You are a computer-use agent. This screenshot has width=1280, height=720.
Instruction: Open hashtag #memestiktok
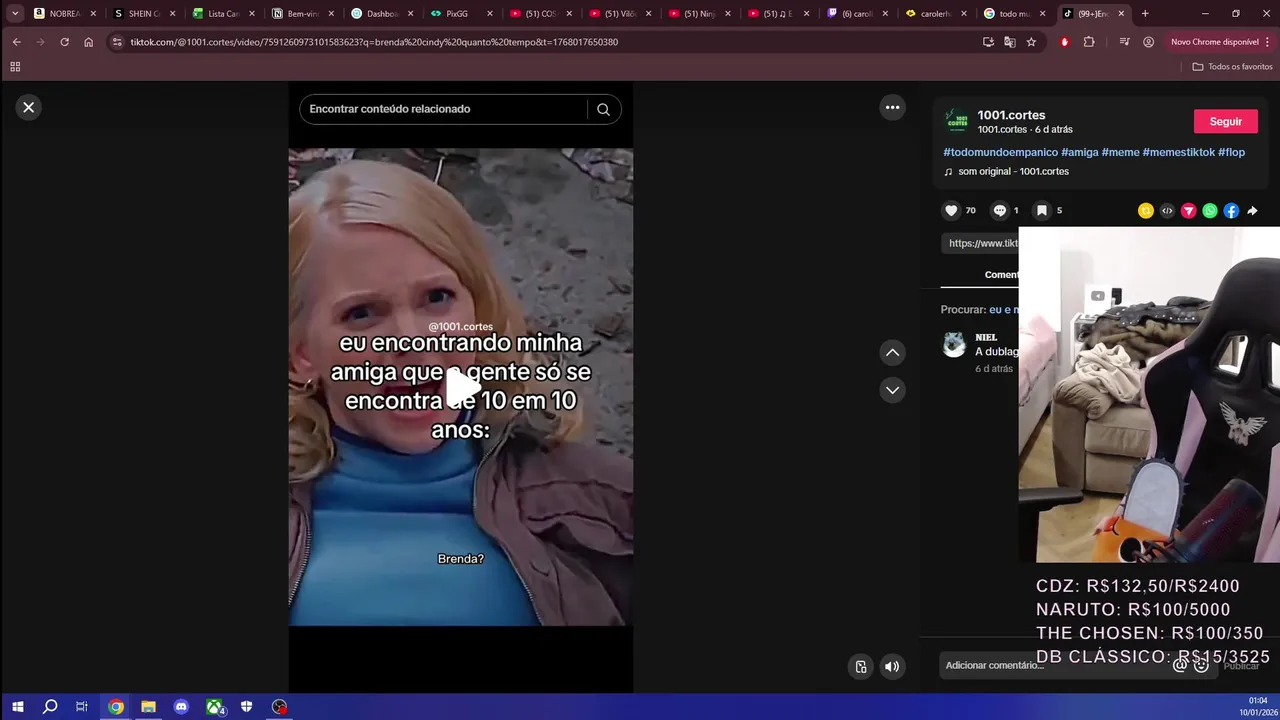(1179, 152)
